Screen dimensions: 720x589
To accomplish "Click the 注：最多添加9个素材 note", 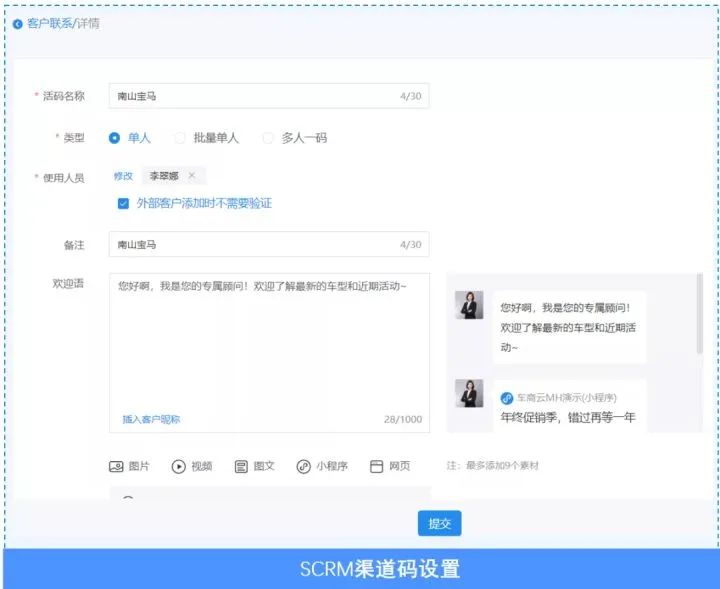I will (x=492, y=466).
